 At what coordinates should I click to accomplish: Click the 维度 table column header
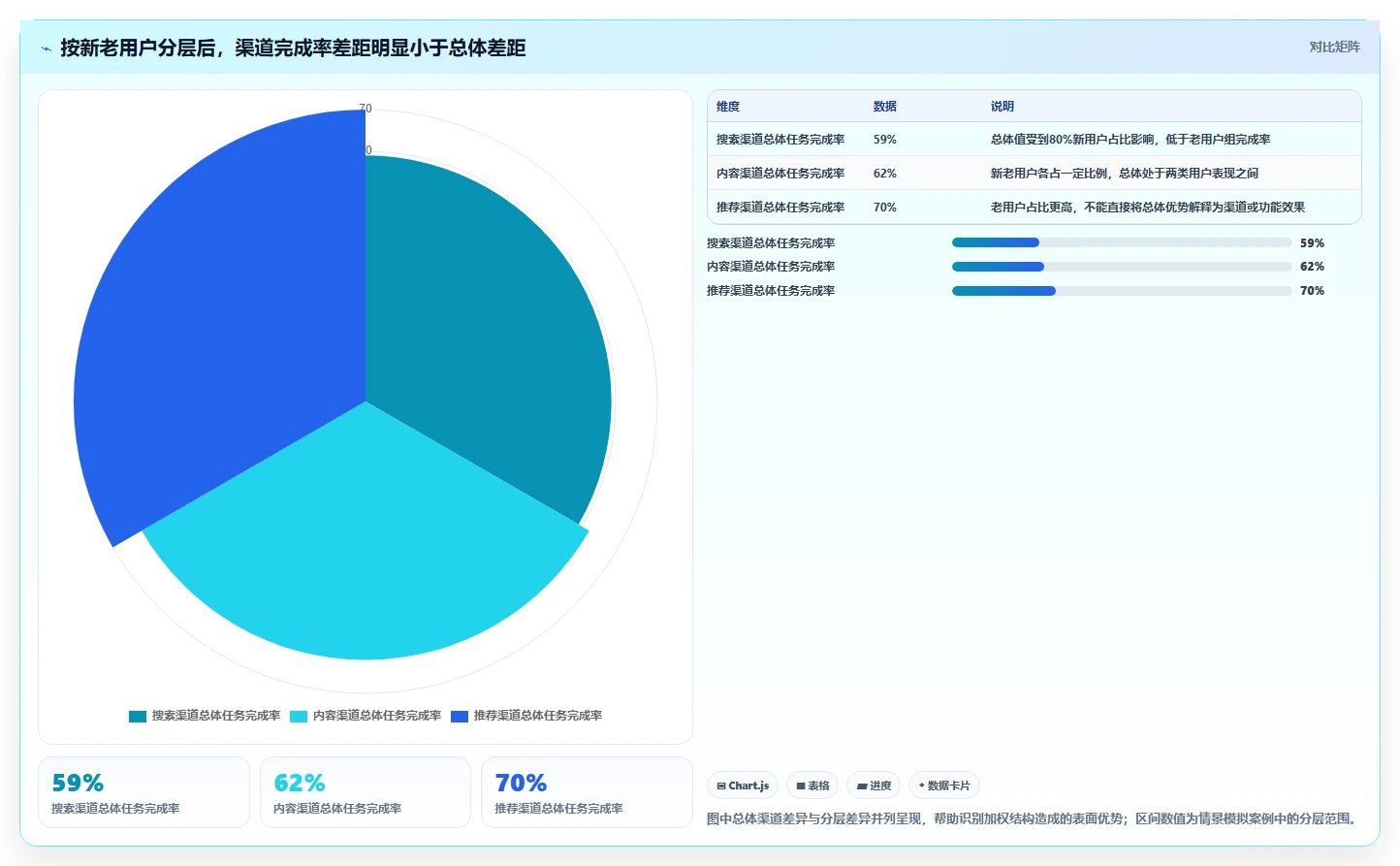(x=728, y=107)
